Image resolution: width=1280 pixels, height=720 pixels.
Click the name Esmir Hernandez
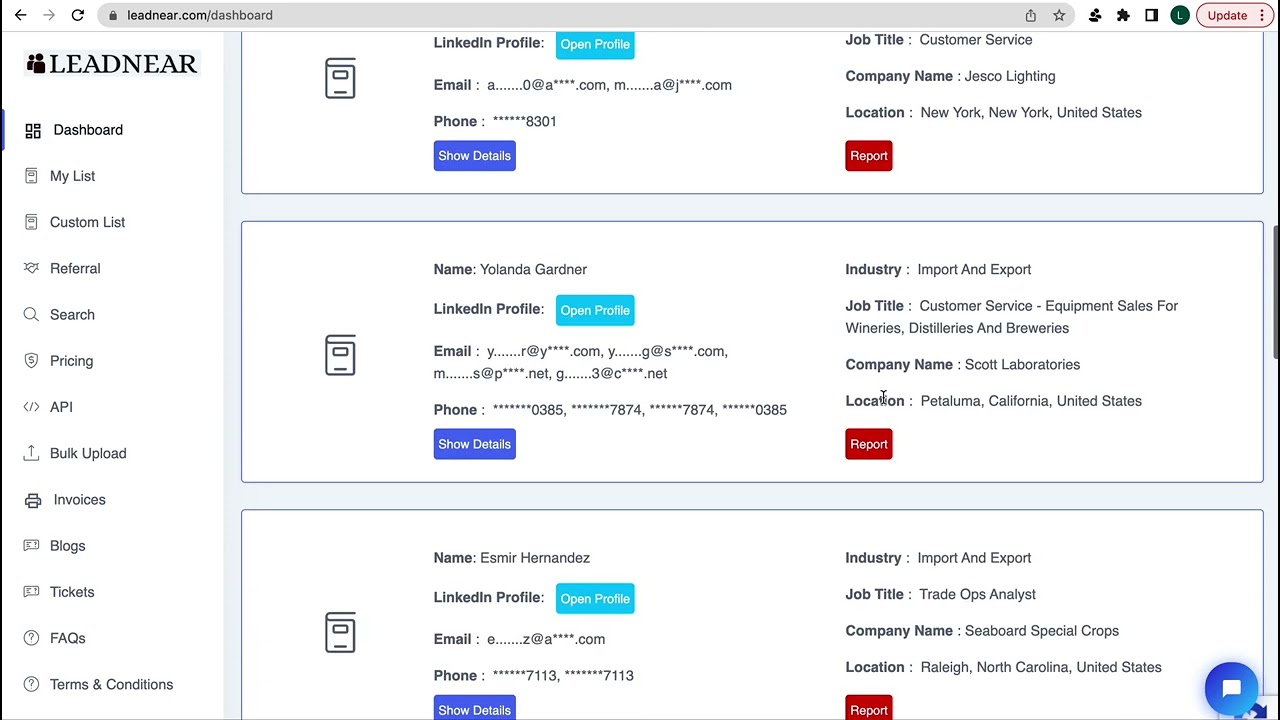(535, 558)
